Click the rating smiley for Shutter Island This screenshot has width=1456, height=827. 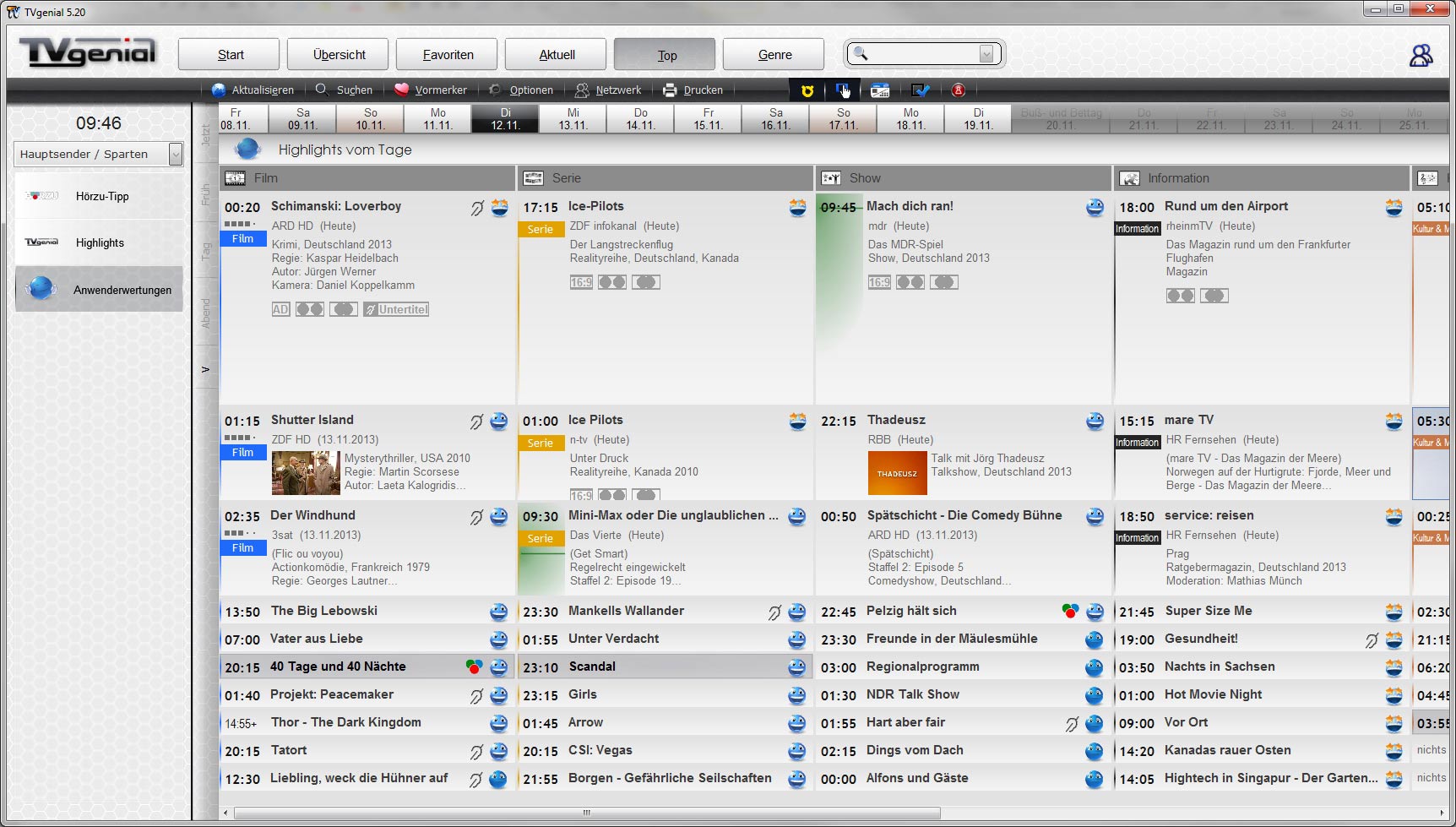coord(499,421)
